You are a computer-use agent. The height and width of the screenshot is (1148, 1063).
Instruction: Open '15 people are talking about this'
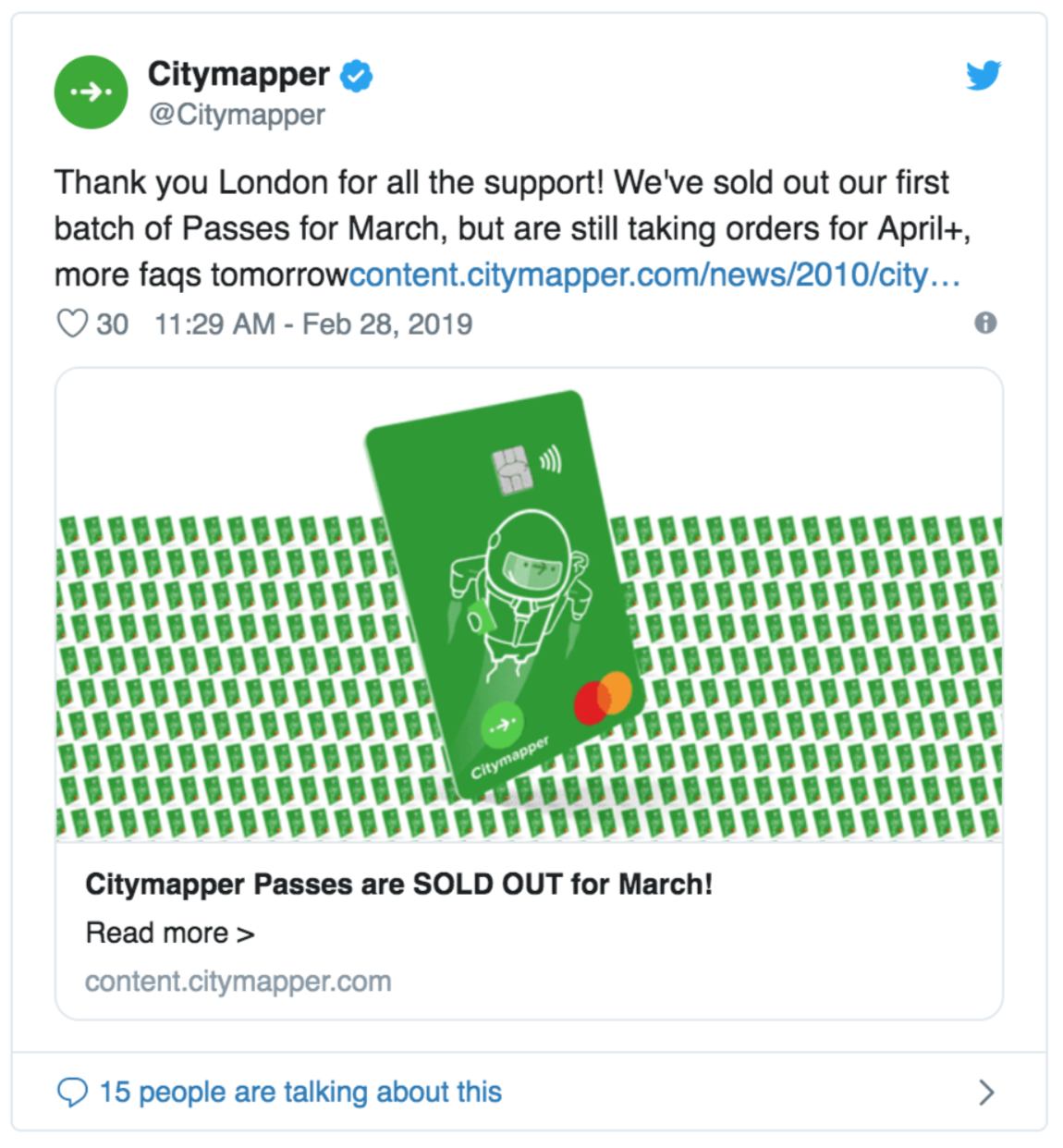[x=300, y=1092]
